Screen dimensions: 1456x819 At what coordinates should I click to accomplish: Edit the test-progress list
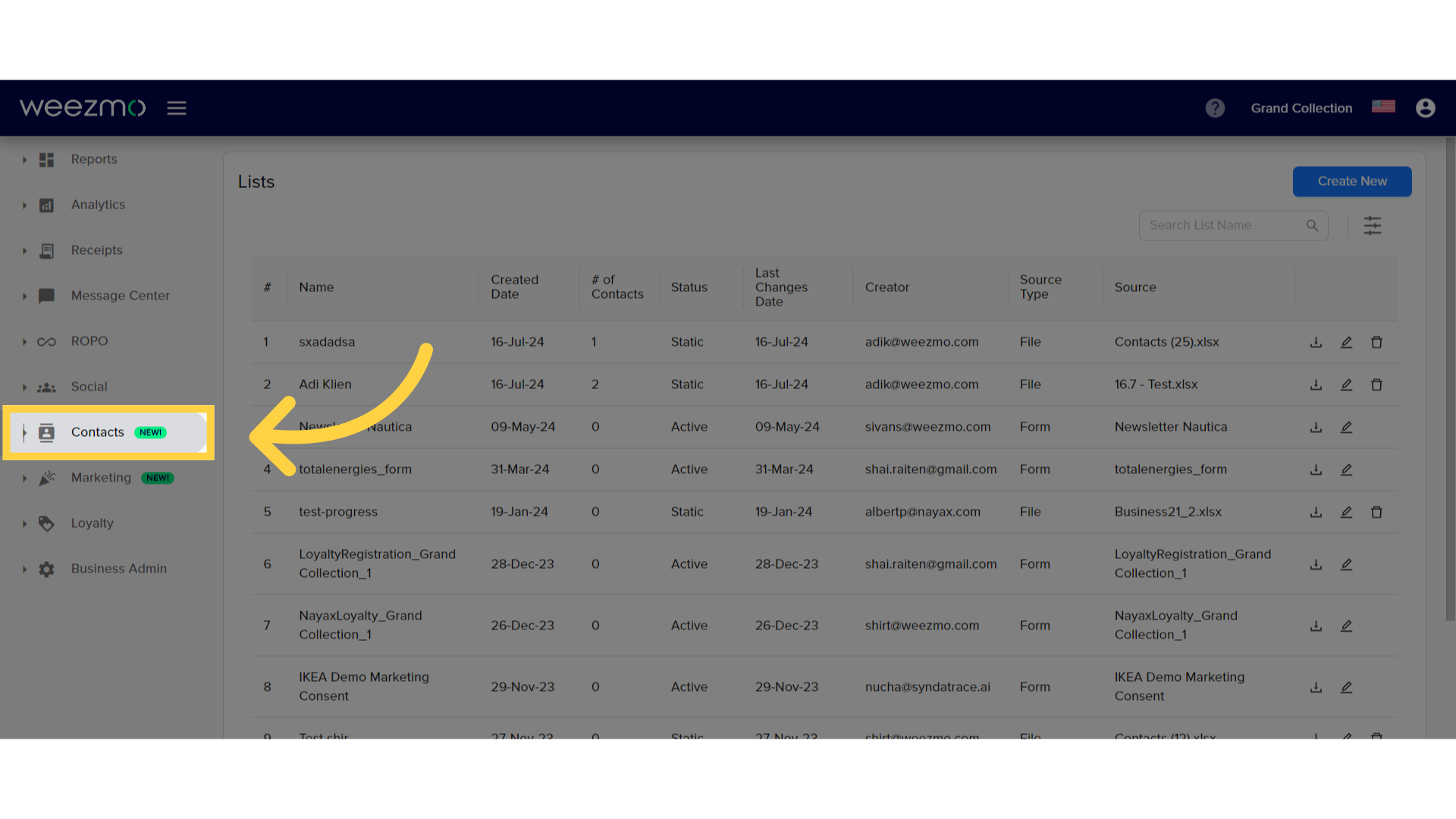pos(1346,512)
